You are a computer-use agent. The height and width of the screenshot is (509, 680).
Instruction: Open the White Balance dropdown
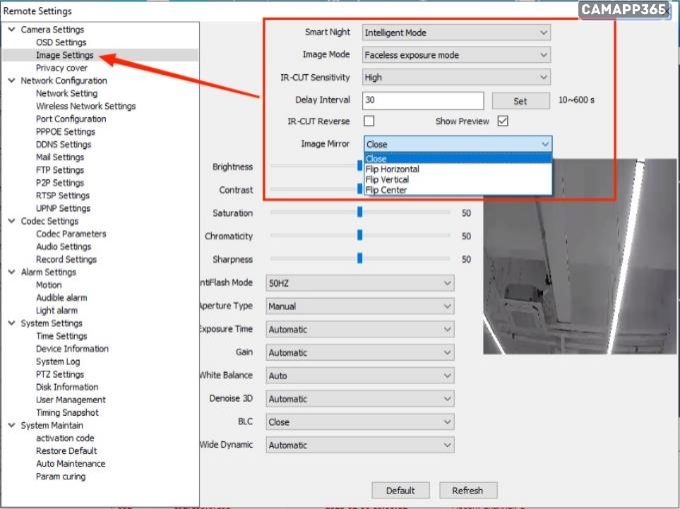coord(360,376)
